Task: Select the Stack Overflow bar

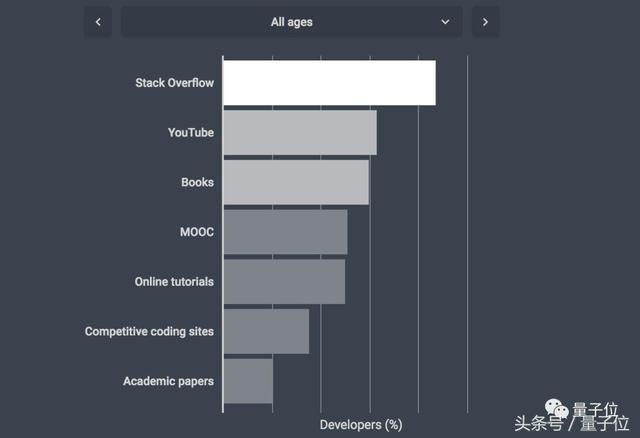Action: (x=329, y=83)
